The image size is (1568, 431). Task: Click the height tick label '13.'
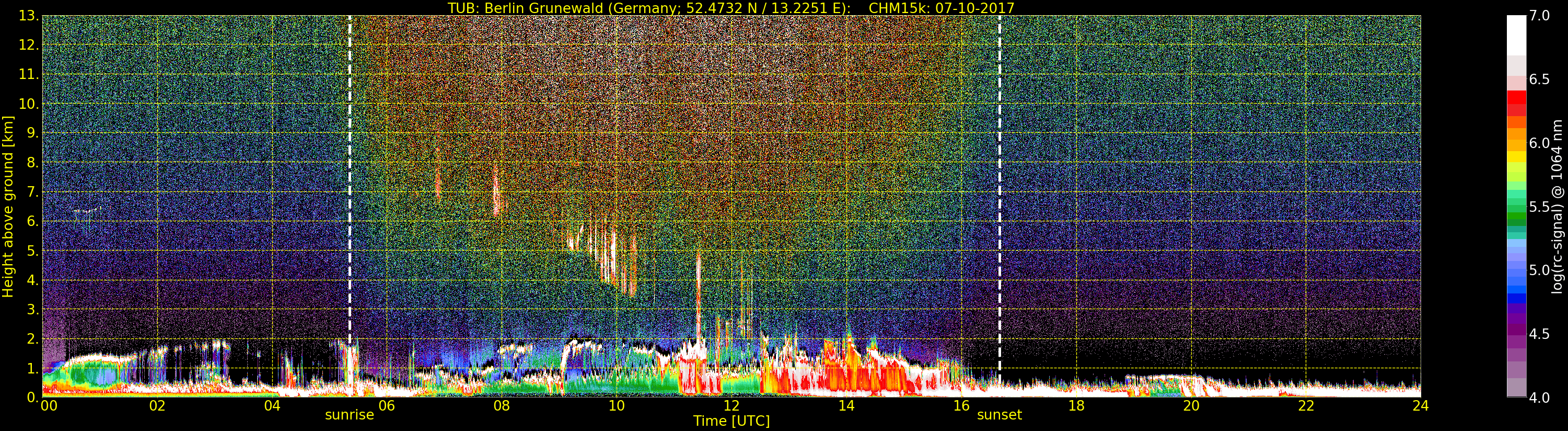click(x=29, y=16)
